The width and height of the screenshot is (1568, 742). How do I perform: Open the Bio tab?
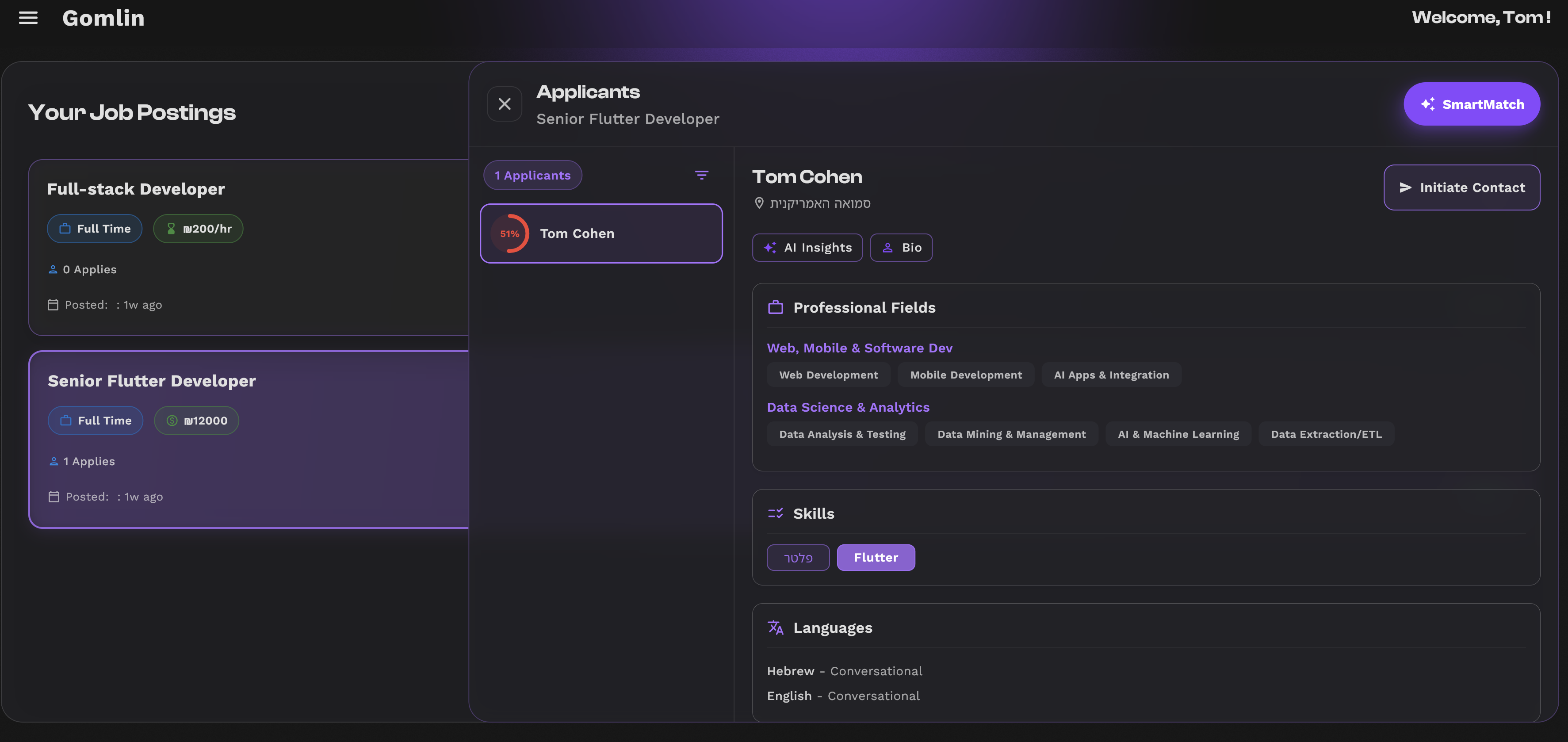pos(901,248)
